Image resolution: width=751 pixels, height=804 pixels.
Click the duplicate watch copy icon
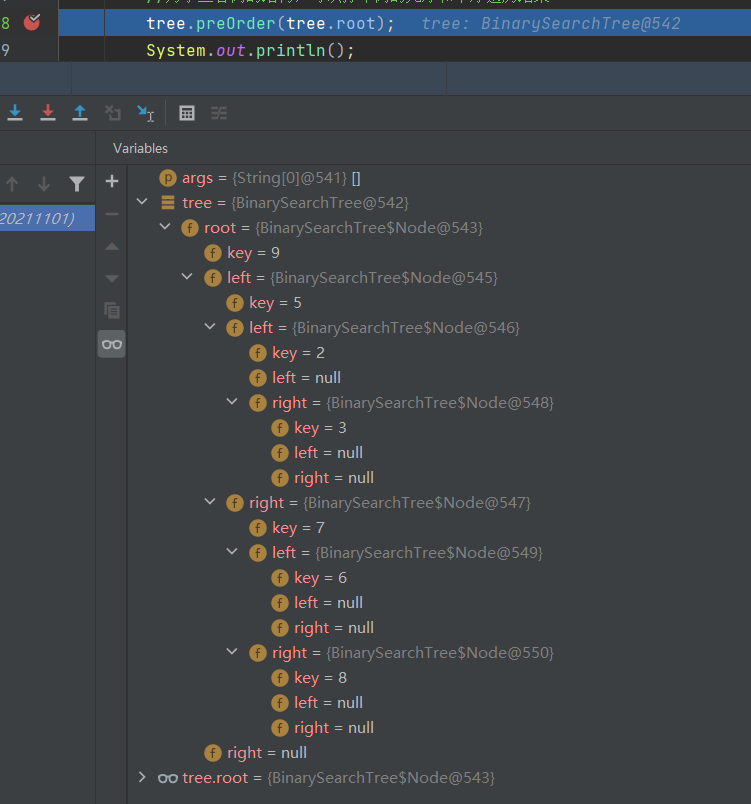pyautogui.click(x=112, y=310)
